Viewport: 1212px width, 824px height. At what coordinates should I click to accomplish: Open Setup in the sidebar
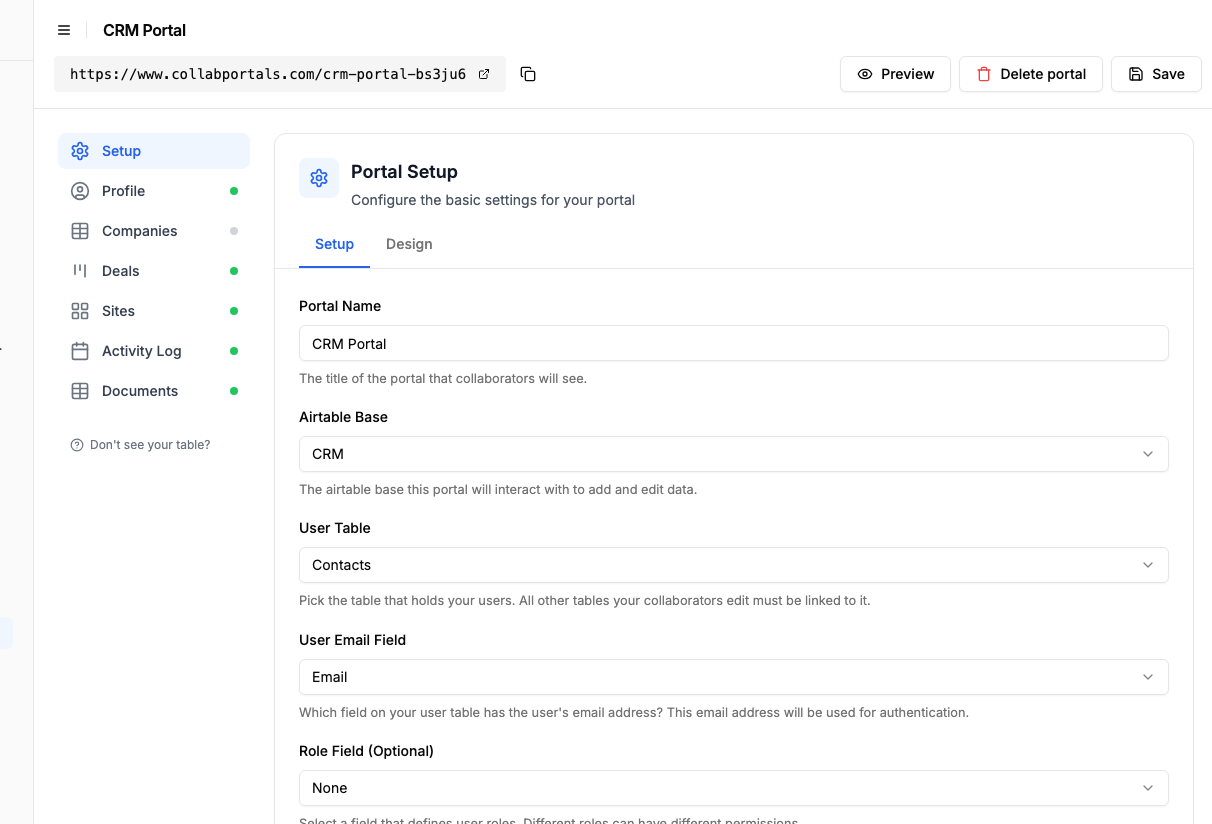(x=154, y=151)
